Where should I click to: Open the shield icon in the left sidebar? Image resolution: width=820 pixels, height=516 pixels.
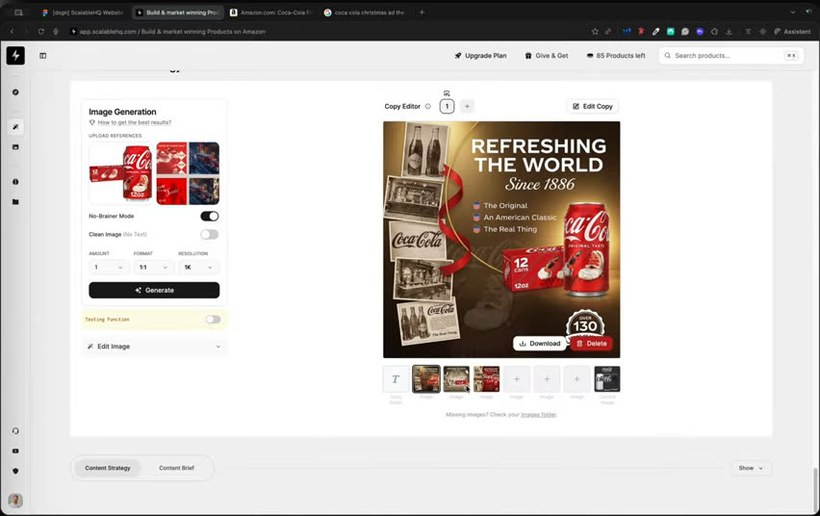point(16,471)
